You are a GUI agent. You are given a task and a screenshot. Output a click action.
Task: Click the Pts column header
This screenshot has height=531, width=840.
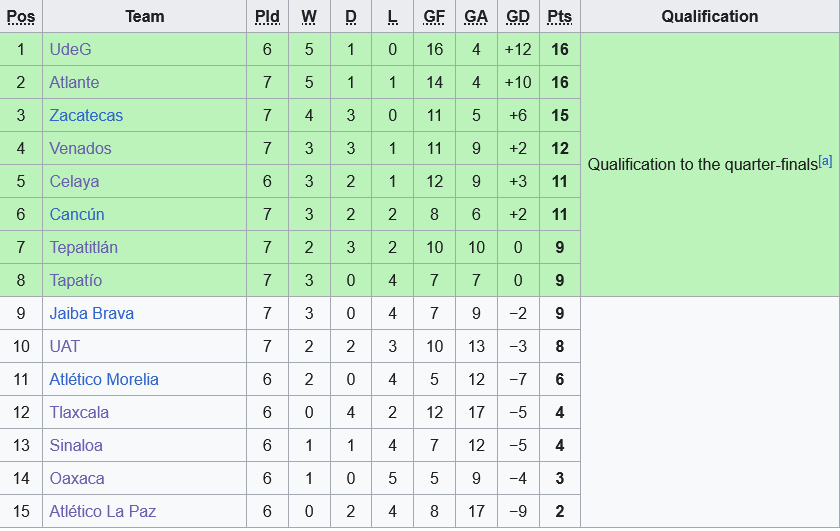(560, 16)
